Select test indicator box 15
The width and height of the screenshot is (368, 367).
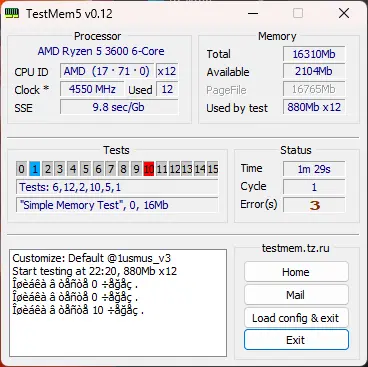point(212,169)
